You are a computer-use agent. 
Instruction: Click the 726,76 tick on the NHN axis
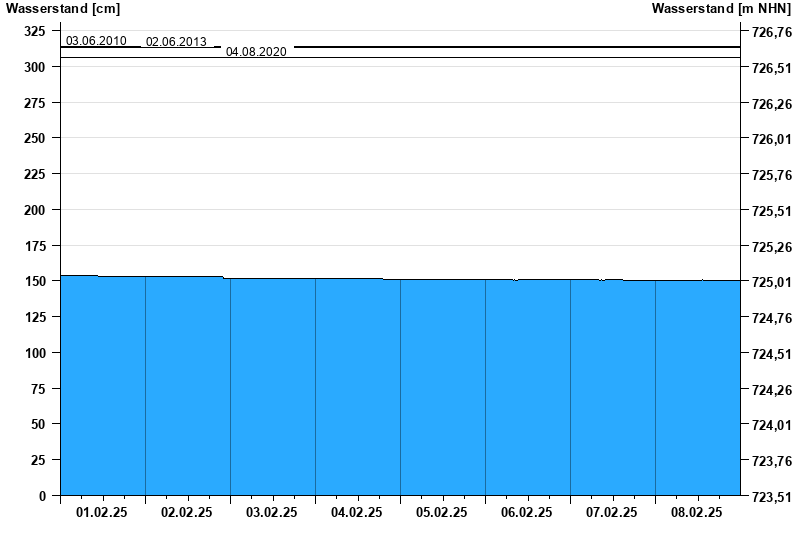[770, 32]
